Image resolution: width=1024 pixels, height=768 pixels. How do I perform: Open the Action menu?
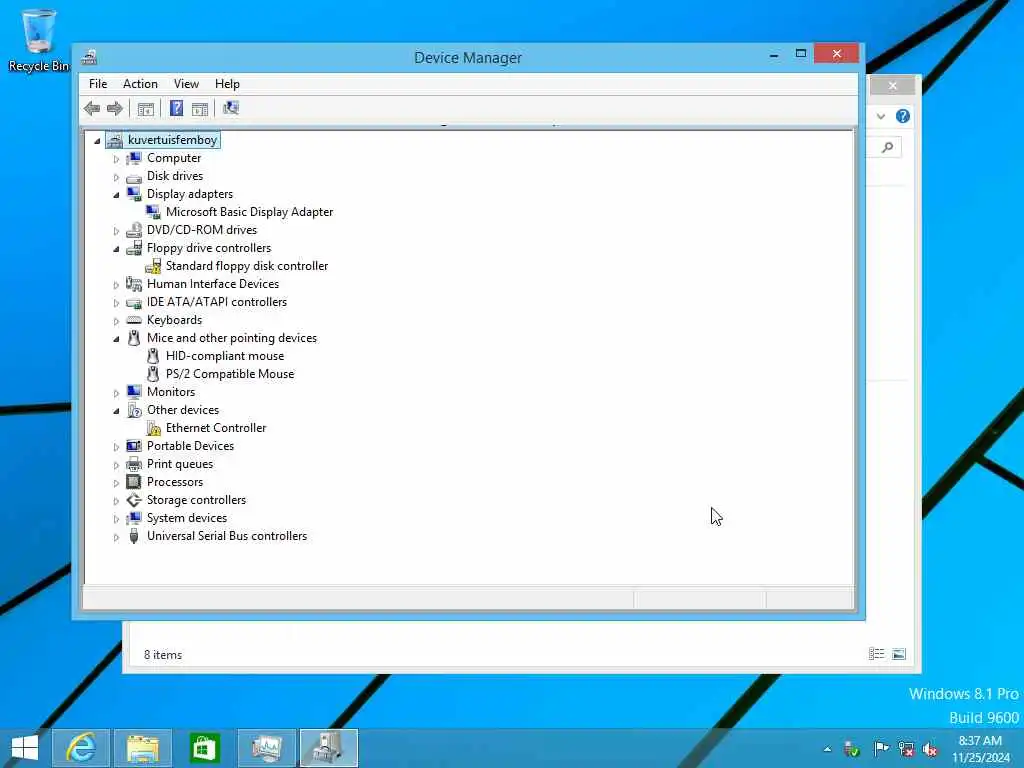140,84
